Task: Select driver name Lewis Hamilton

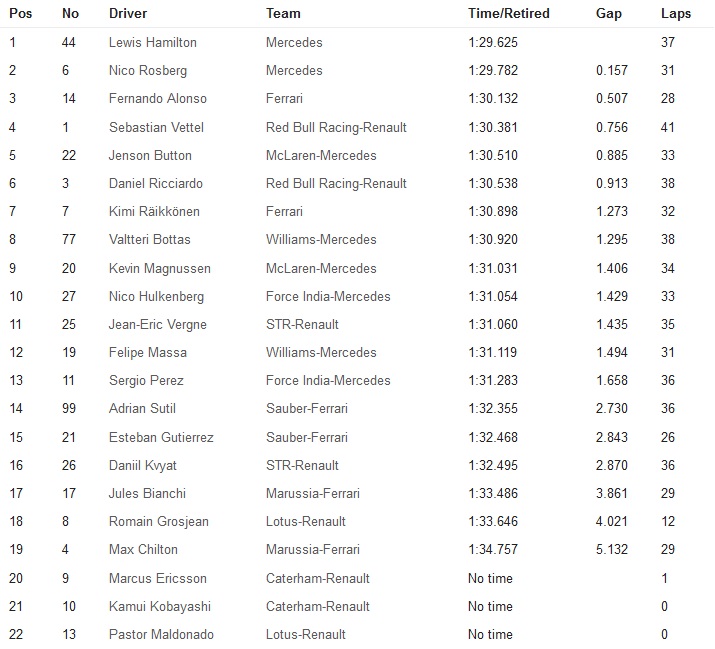Action: 152,43
